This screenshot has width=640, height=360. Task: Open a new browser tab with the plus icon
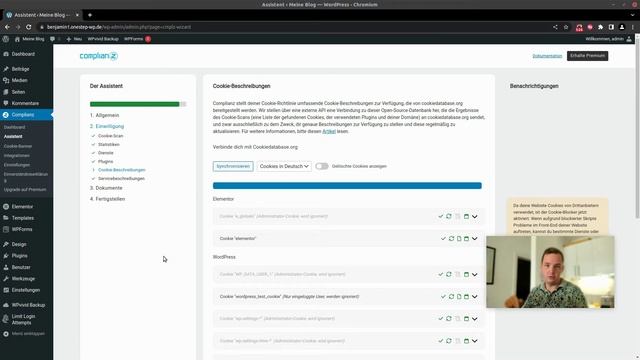[90, 15]
